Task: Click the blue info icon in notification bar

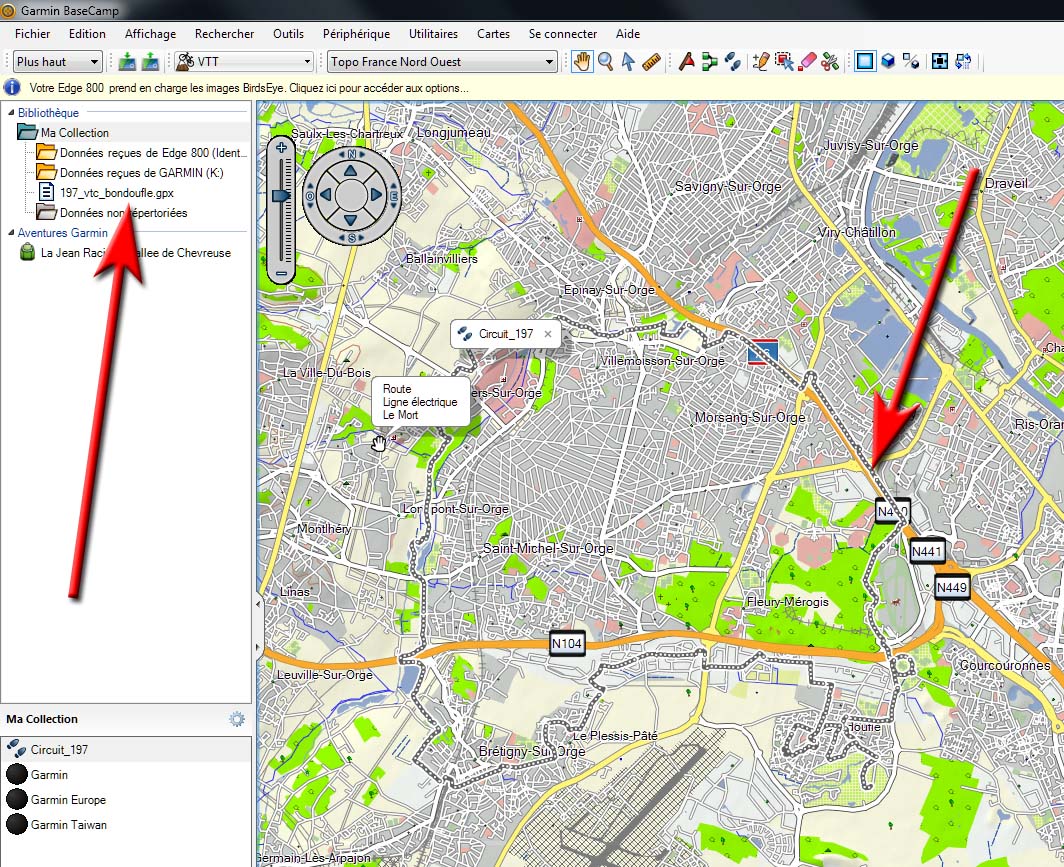Action: pos(12,88)
